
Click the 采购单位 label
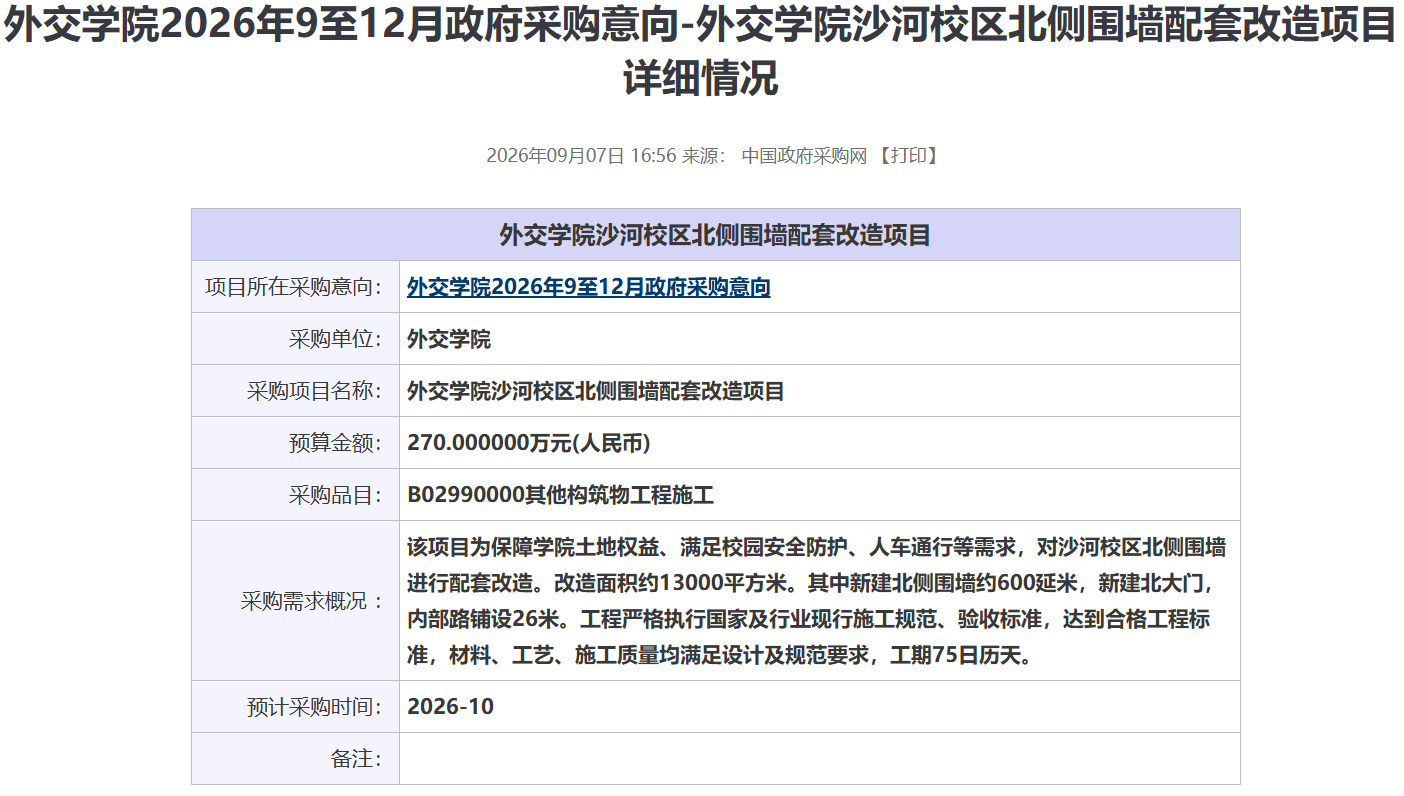click(336, 339)
